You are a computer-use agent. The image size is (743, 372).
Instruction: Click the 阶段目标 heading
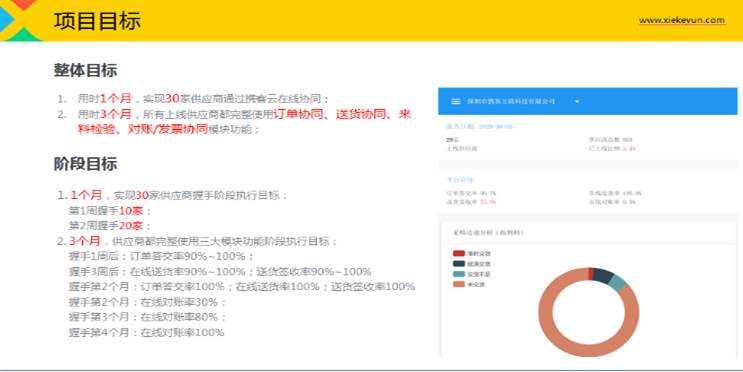point(85,164)
